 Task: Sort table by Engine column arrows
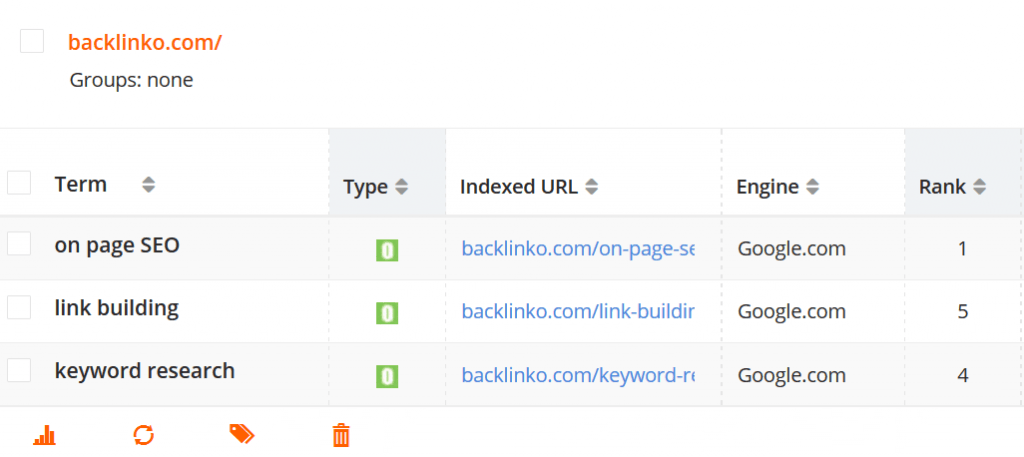tap(812, 187)
